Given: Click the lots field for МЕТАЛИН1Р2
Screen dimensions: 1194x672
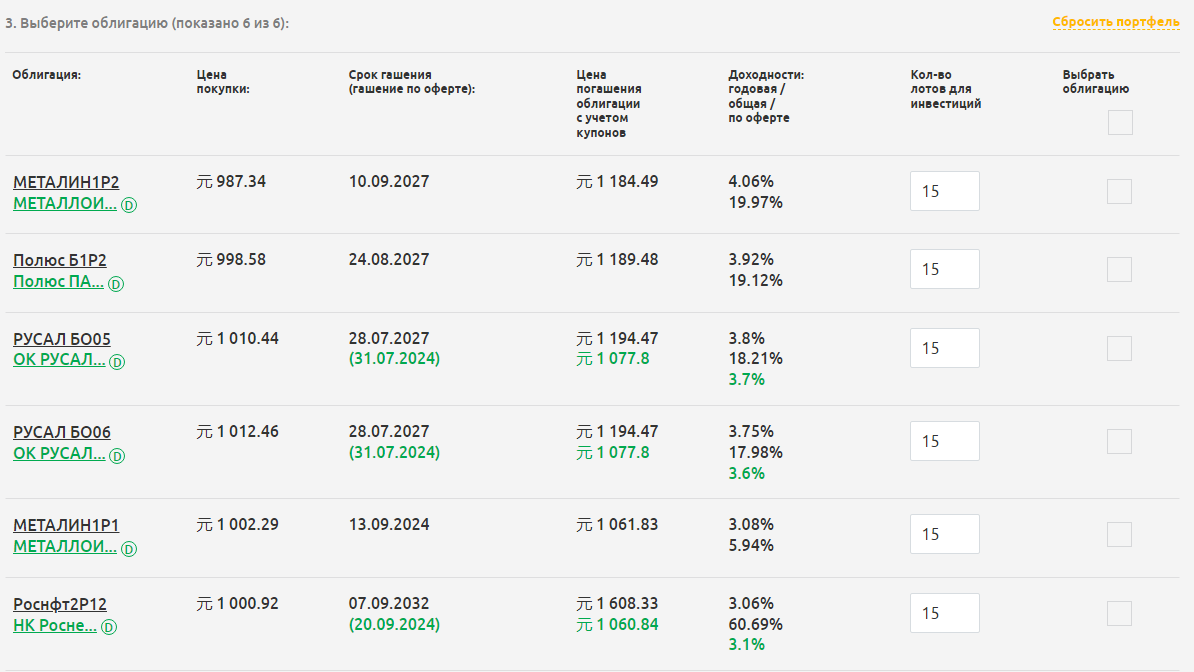Looking at the screenshot, I should click(x=945, y=191).
